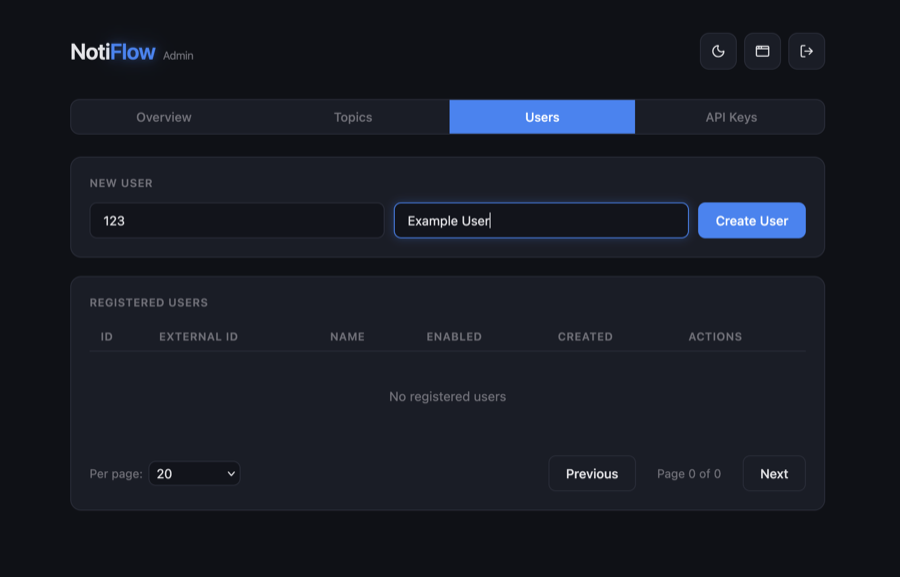Click the NAME column header

tap(347, 337)
